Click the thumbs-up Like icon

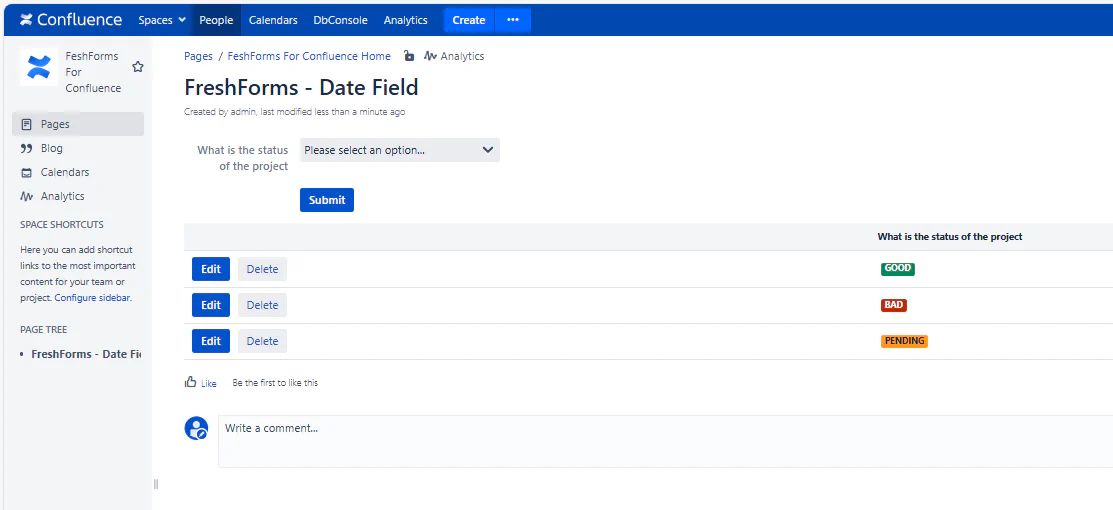pyautogui.click(x=191, y=382)
